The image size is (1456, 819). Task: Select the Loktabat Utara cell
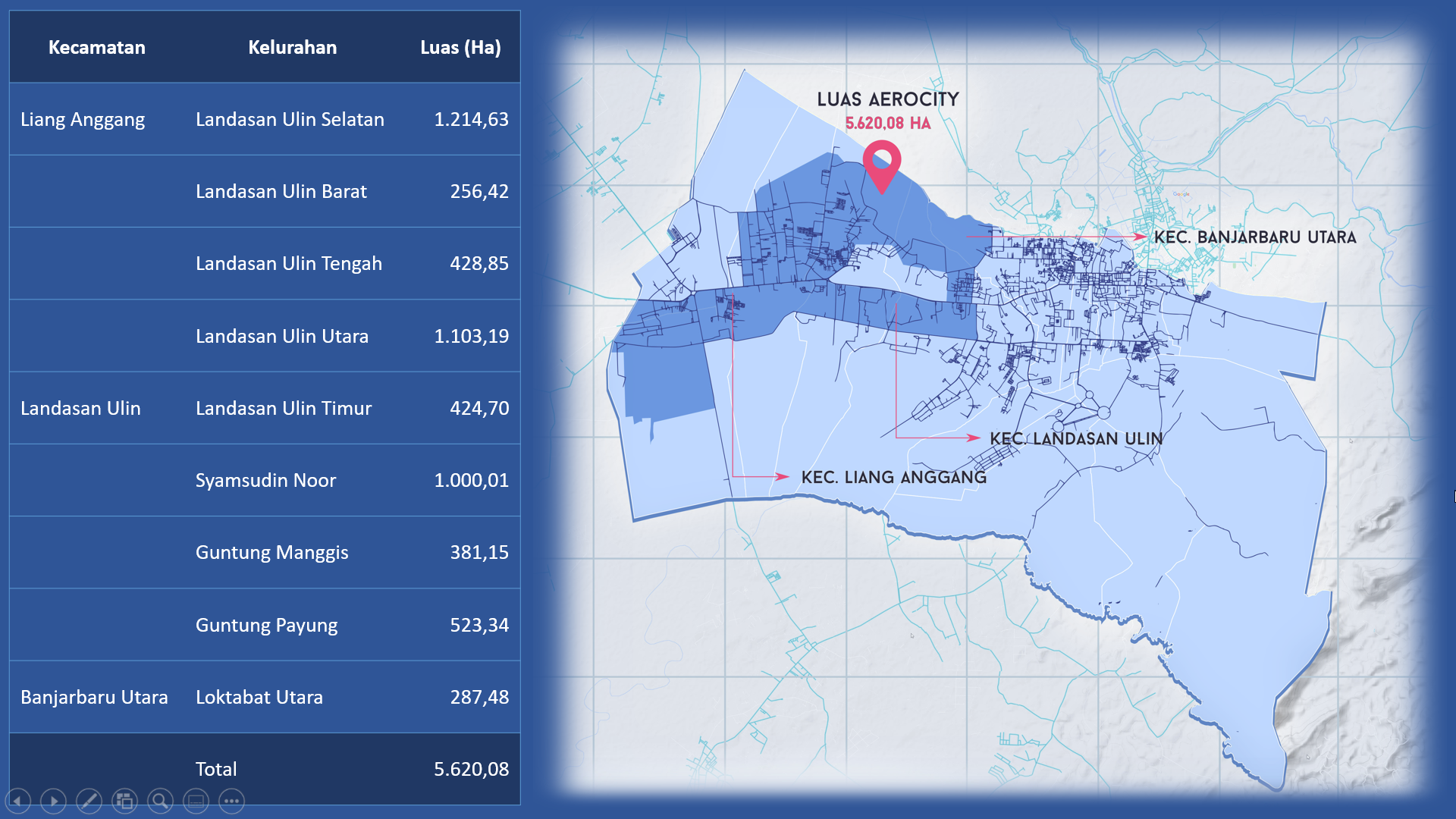click(x=259, y=697)
